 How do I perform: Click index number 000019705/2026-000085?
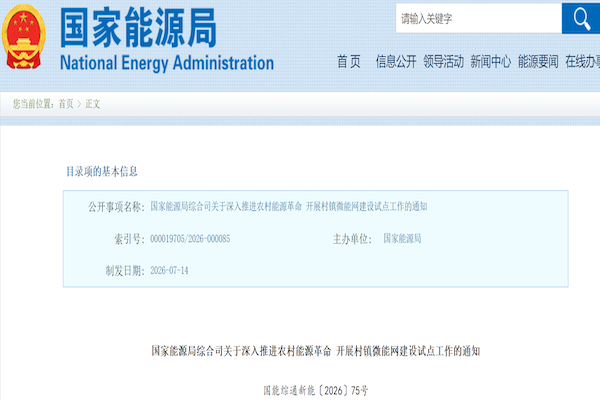point(190,239)
